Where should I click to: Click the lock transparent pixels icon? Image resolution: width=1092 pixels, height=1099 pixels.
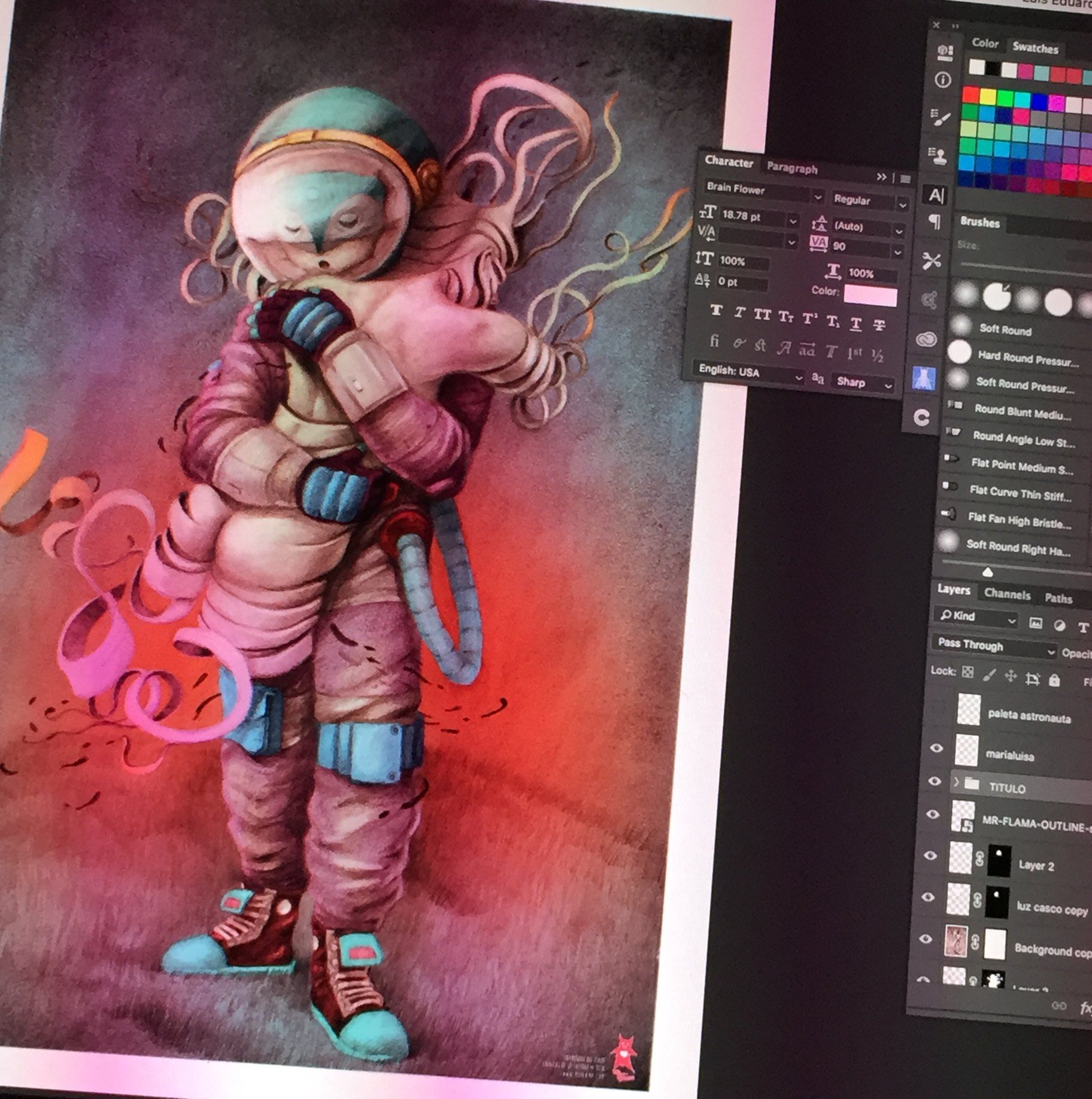click(967, 672)
